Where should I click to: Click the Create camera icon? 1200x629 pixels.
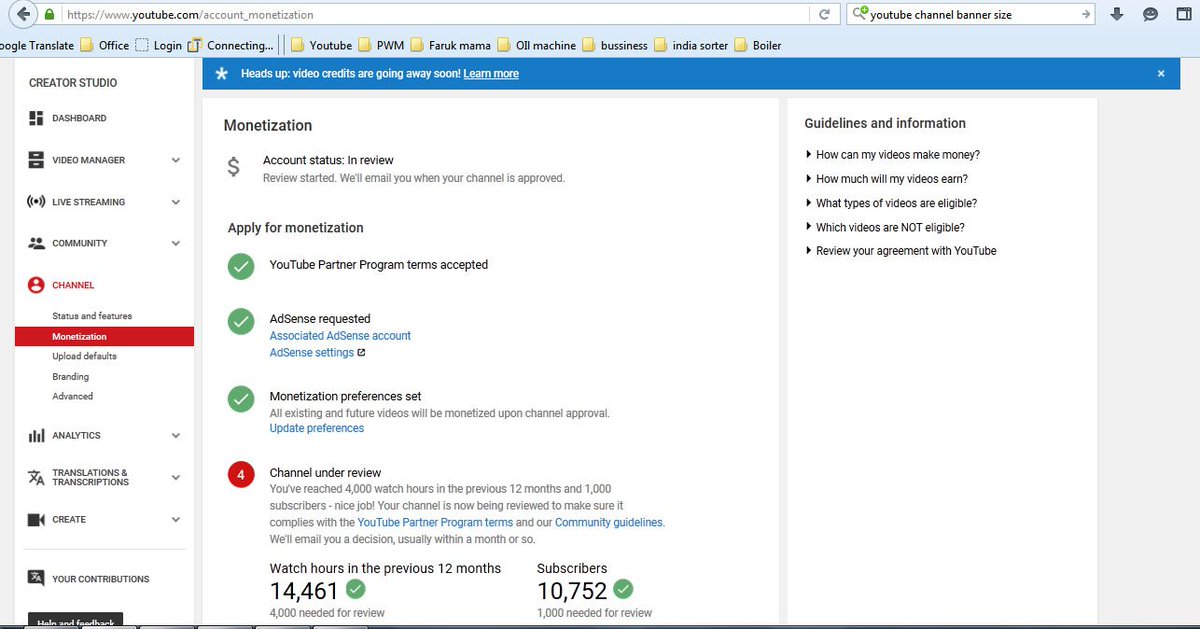tap(36, 520)
